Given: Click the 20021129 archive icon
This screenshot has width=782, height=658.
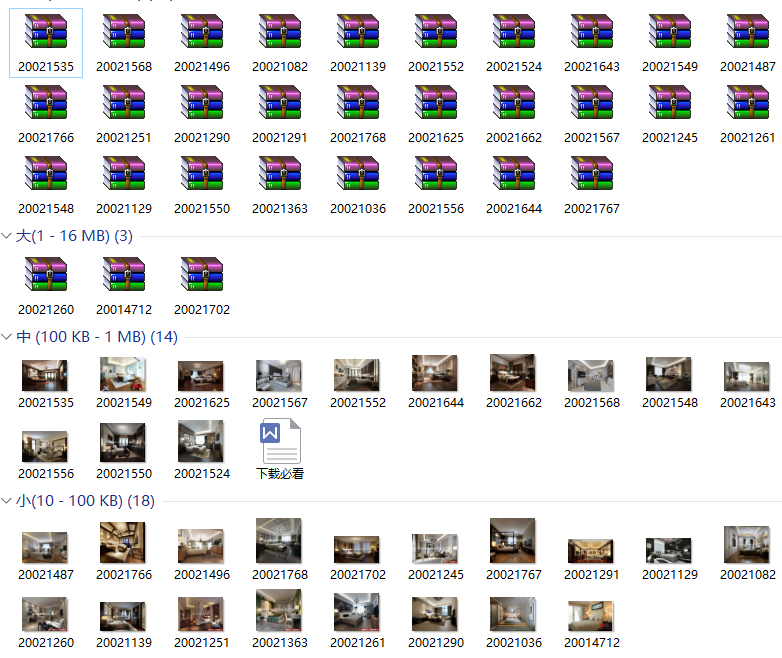Looking at the screenshot, I should 124,173.
